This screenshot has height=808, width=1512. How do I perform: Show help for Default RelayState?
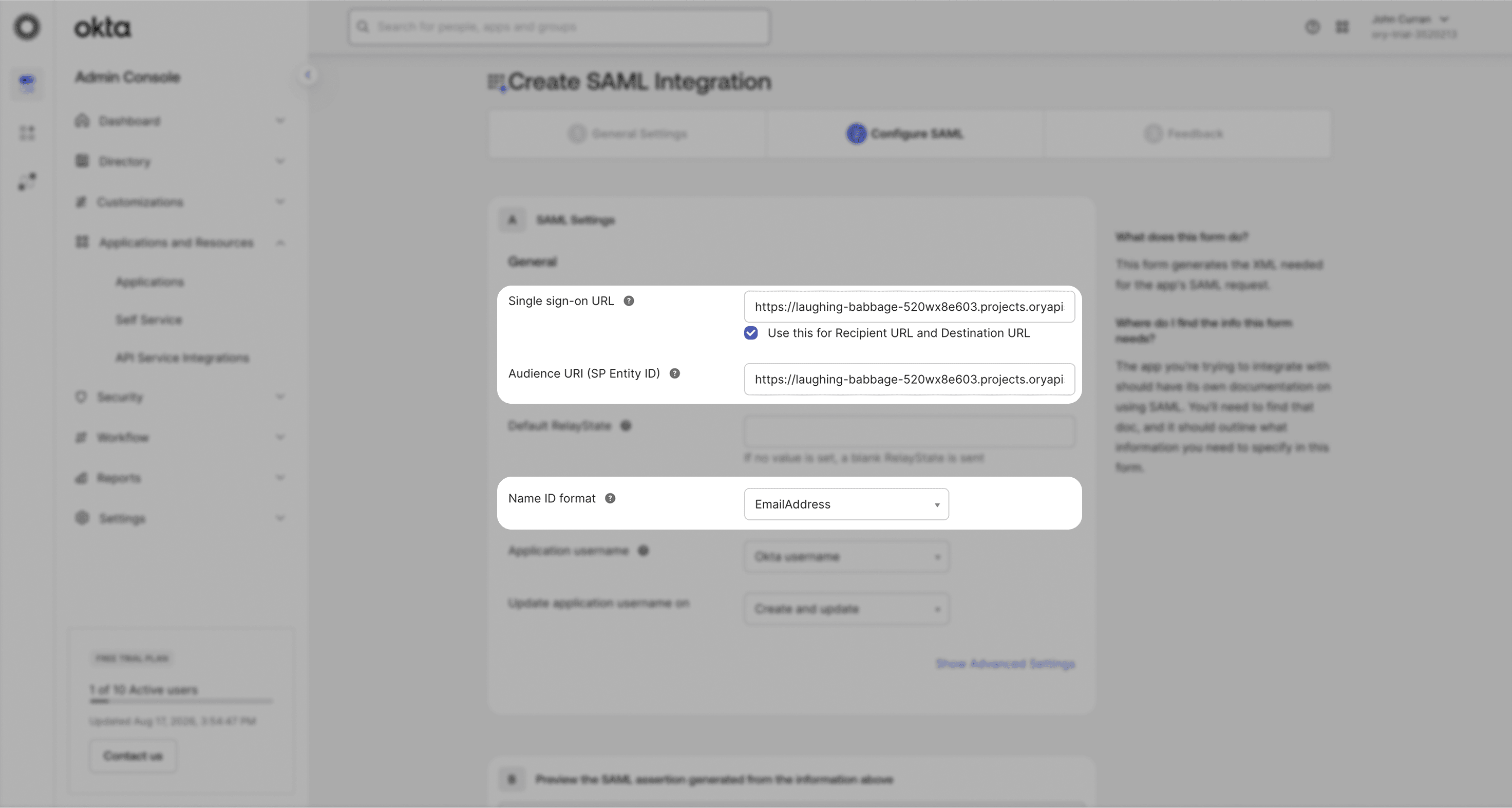(626, 426)
